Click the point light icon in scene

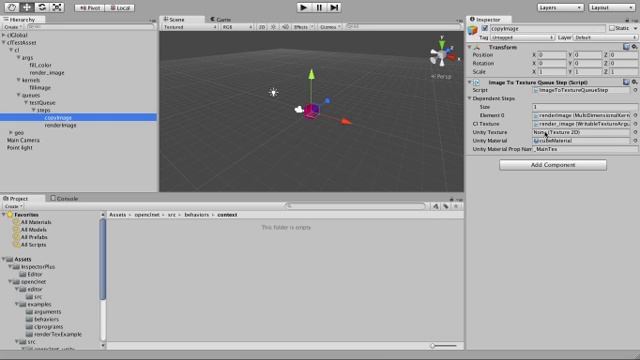(x=273, y=93)
